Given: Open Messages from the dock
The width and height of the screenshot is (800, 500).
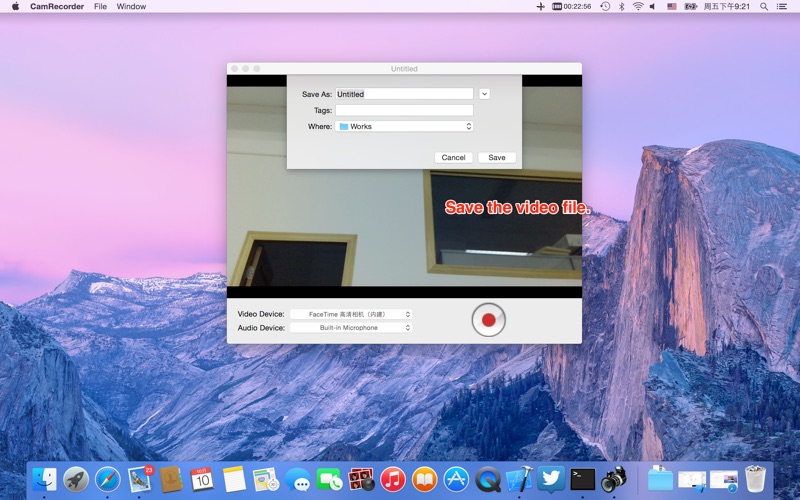Looking at the screenshot, I should click(297, 480).
